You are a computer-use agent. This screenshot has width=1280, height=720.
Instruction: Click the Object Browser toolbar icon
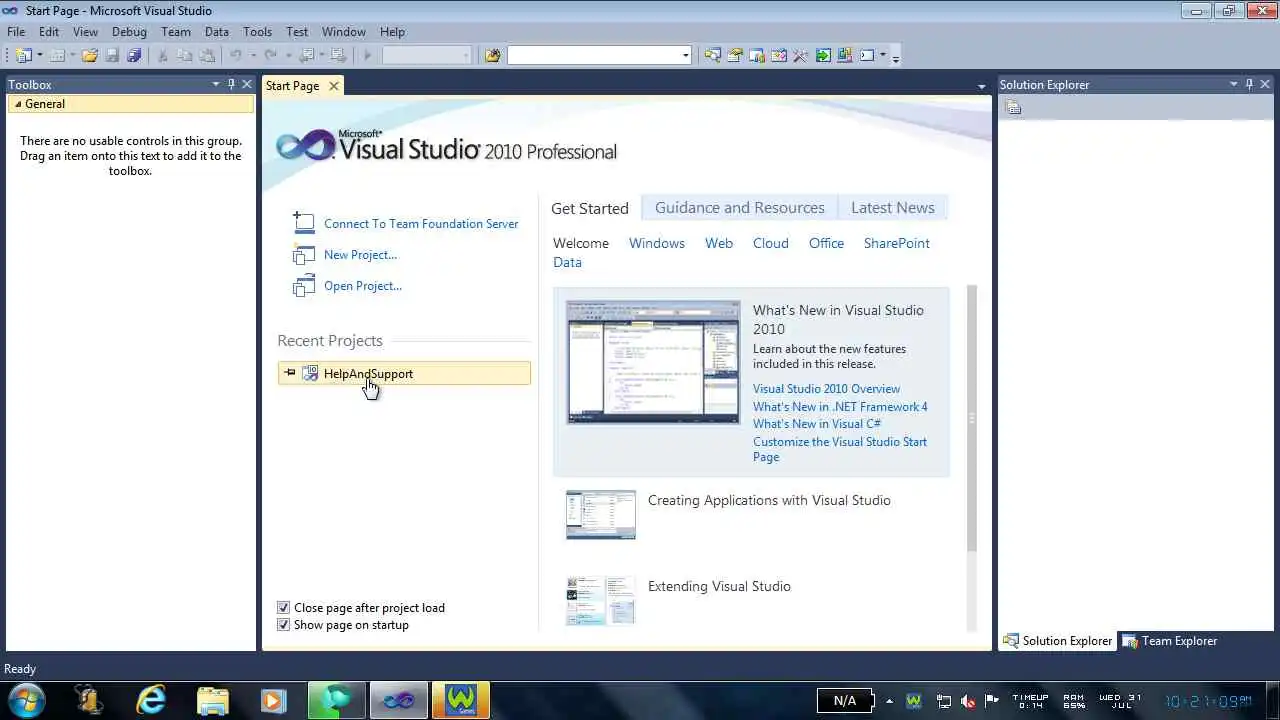click(779, 56)
